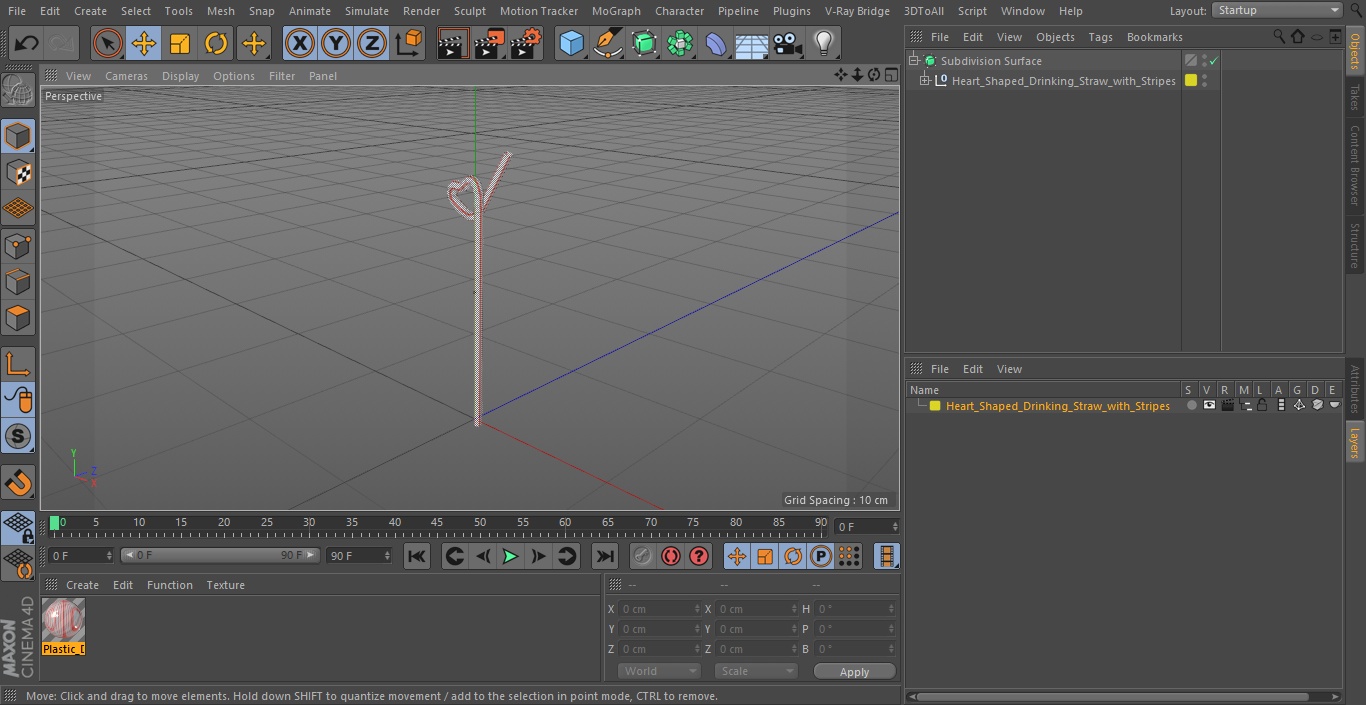Expand the Heart_Shaped_Drinking_Straw object tree
Image resolution: width=1366 pixels, height=705 pixels.
coord(925,81)
